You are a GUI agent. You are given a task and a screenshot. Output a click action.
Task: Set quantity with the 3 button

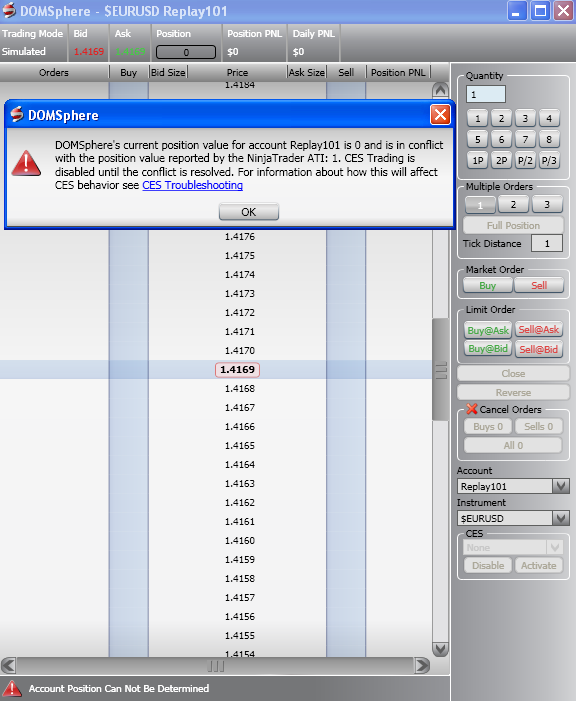pos(525,118)
